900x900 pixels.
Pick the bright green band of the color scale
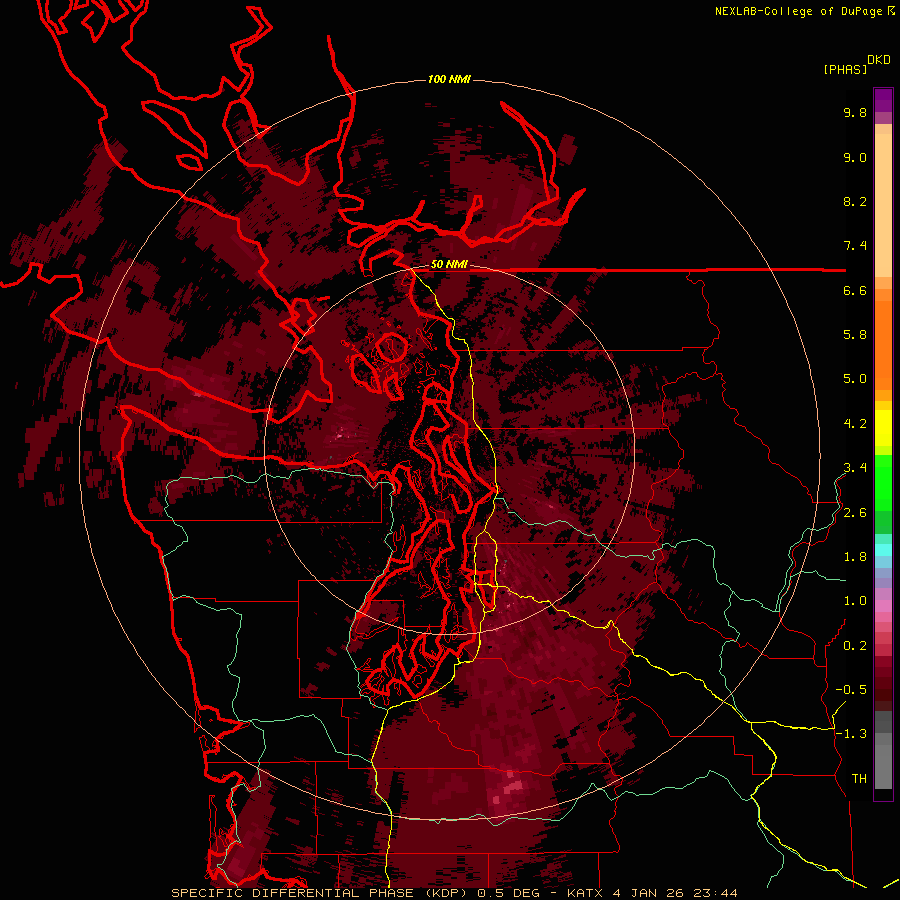pos(883,482)
